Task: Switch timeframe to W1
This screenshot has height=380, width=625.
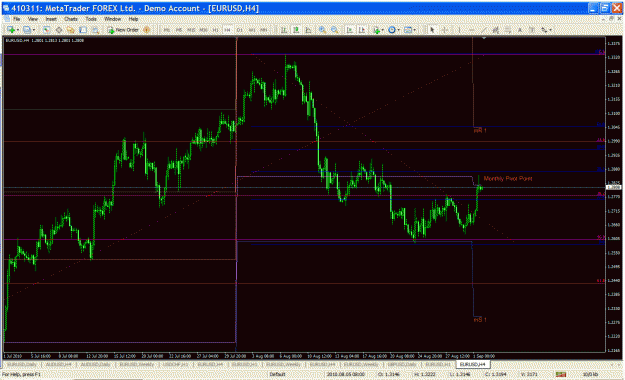Action: (252, 30)
